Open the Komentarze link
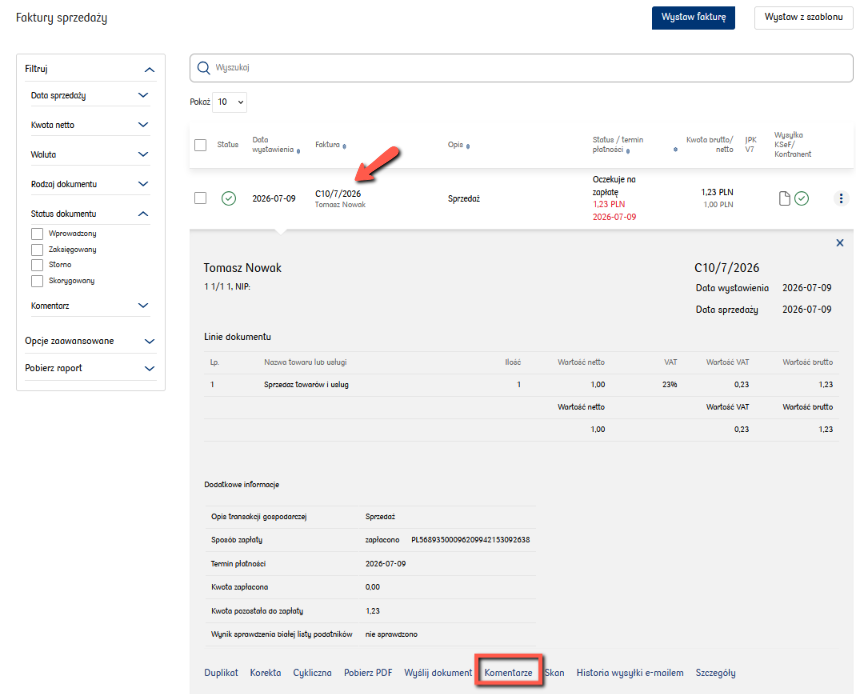Screen dimensions: 856x694 (508, 673)
